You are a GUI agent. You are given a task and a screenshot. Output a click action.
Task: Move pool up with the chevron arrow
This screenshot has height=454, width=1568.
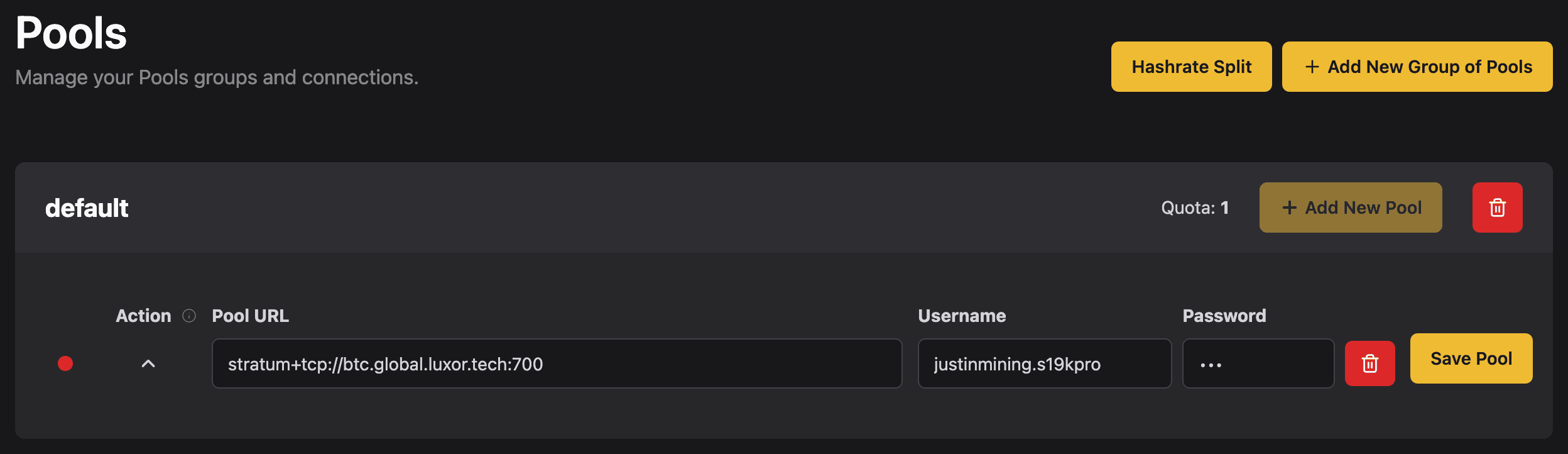click(x=148, y=363)
